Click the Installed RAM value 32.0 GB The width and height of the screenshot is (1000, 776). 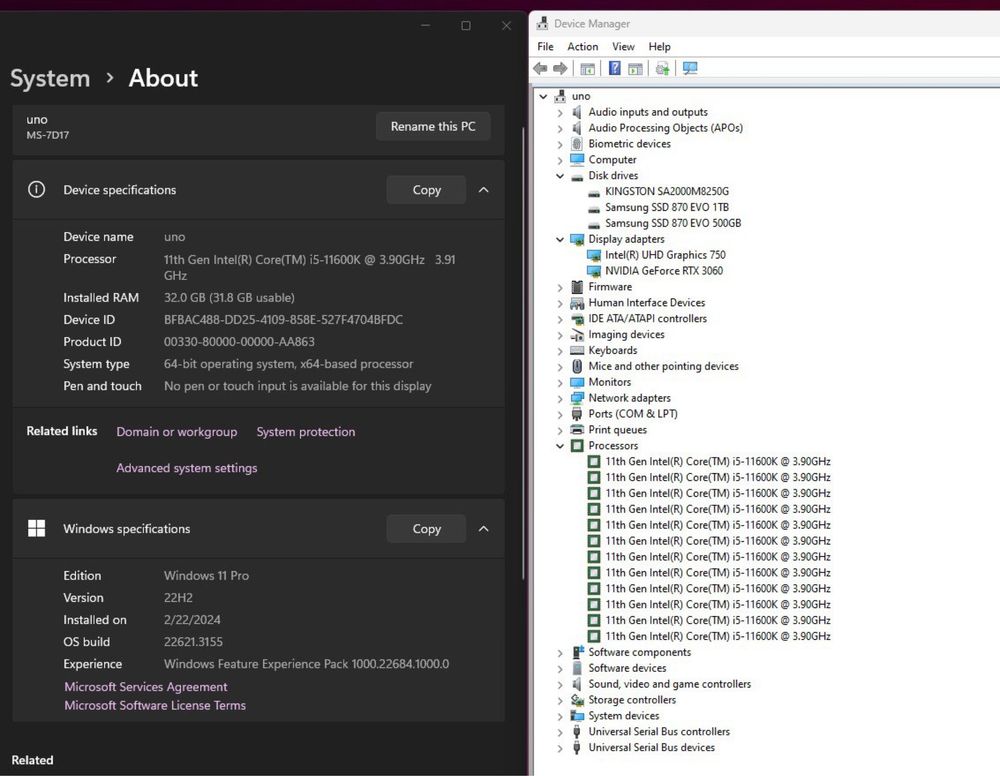(x=229, y=298)
